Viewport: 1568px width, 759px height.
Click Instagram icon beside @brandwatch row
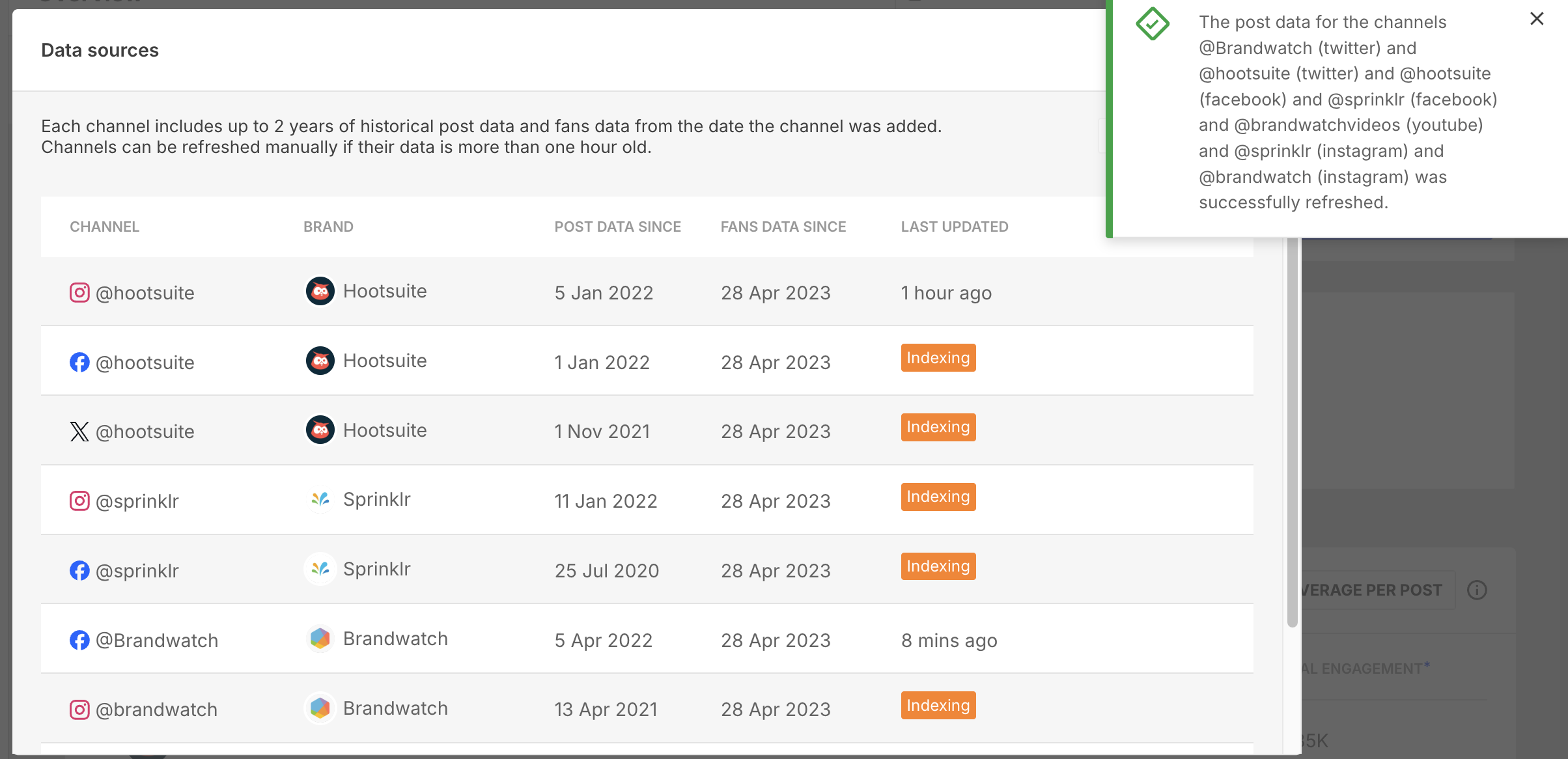point(79,709)
